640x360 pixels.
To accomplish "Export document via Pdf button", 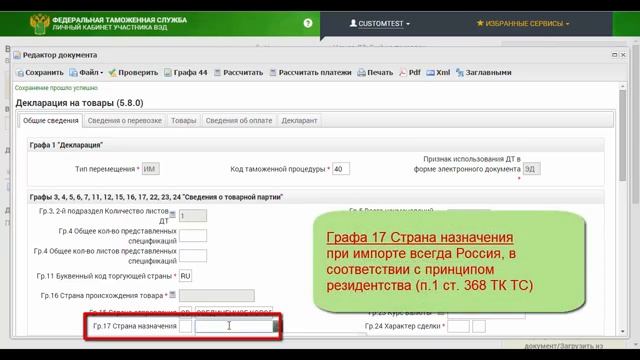I will tap(410, 73).
